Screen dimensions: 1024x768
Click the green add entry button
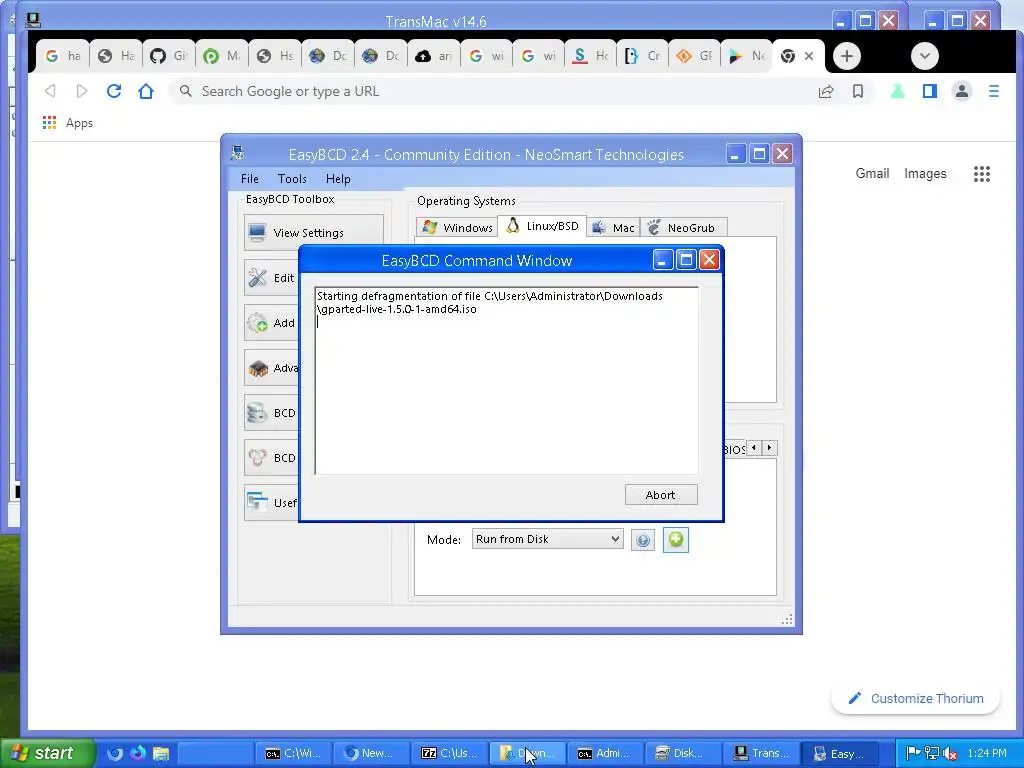tap(676, 540)
